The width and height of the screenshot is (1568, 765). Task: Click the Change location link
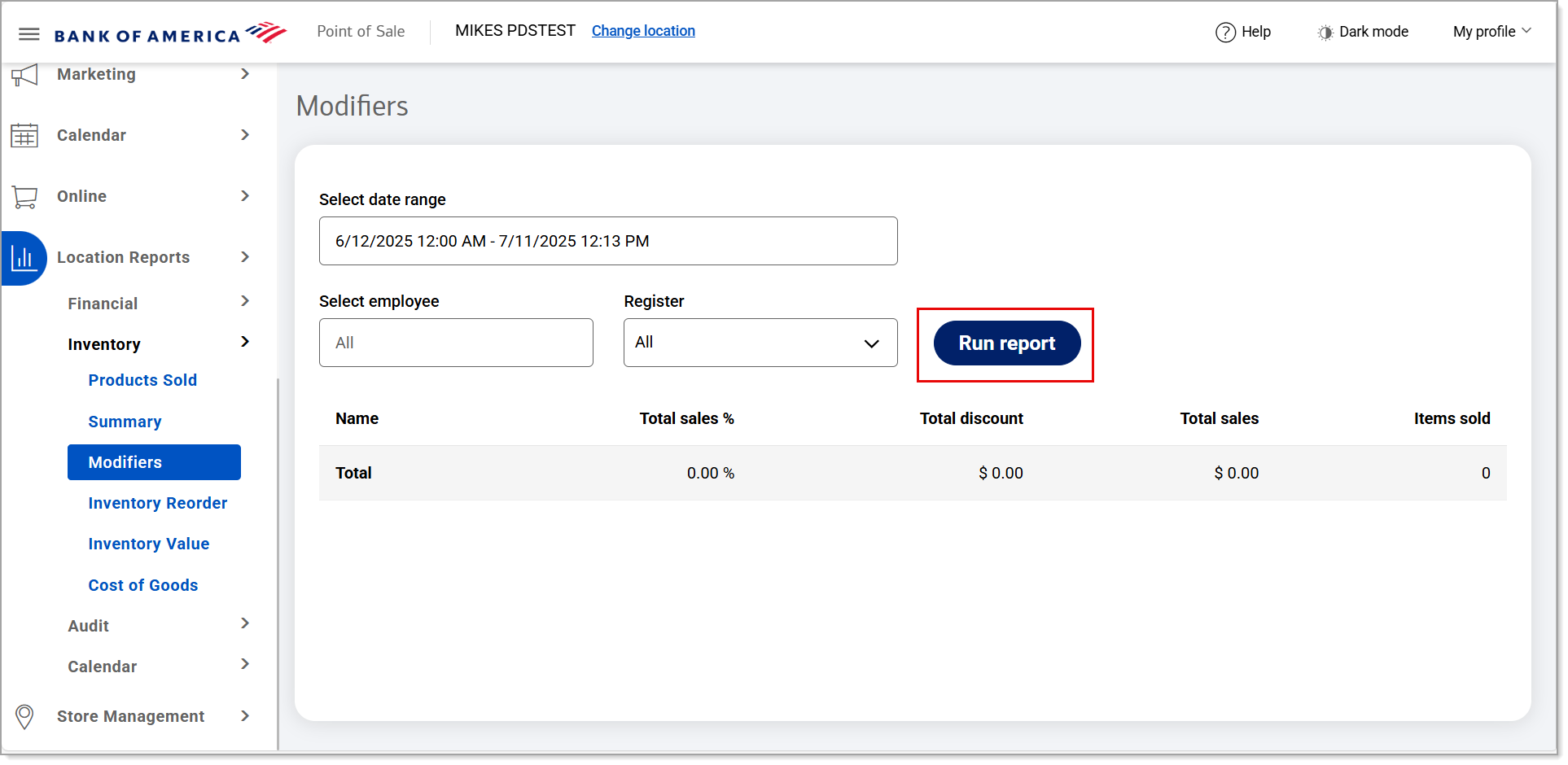pos(643,31)
